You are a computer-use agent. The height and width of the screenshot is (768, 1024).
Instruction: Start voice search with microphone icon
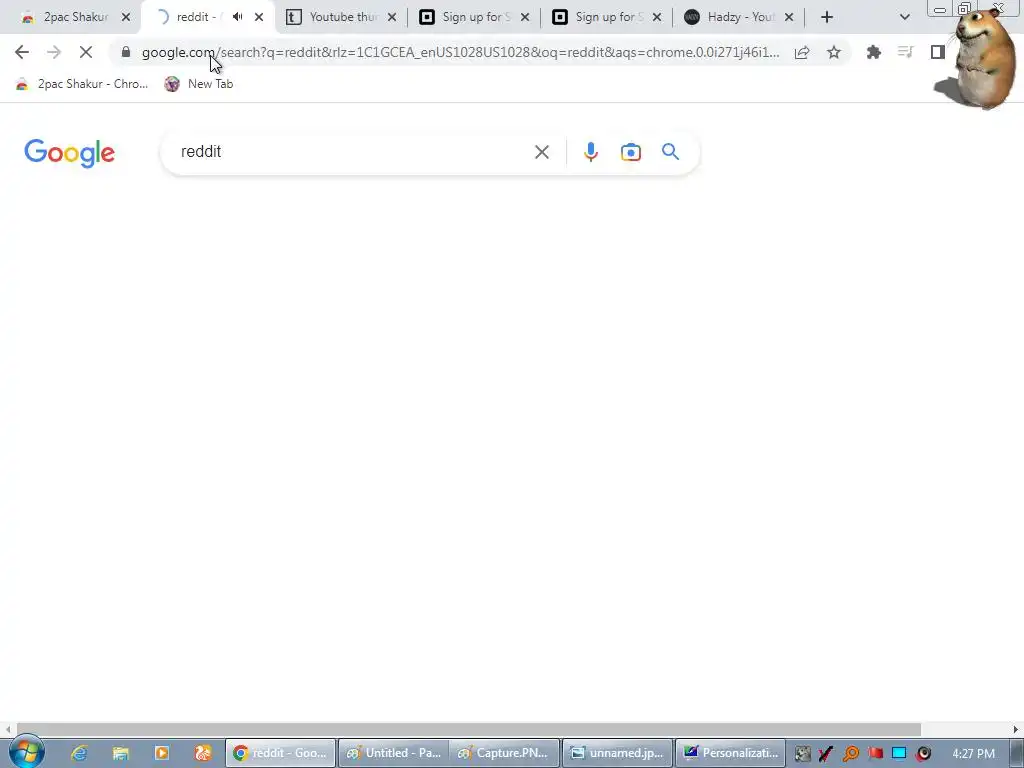tap(590, 152)
